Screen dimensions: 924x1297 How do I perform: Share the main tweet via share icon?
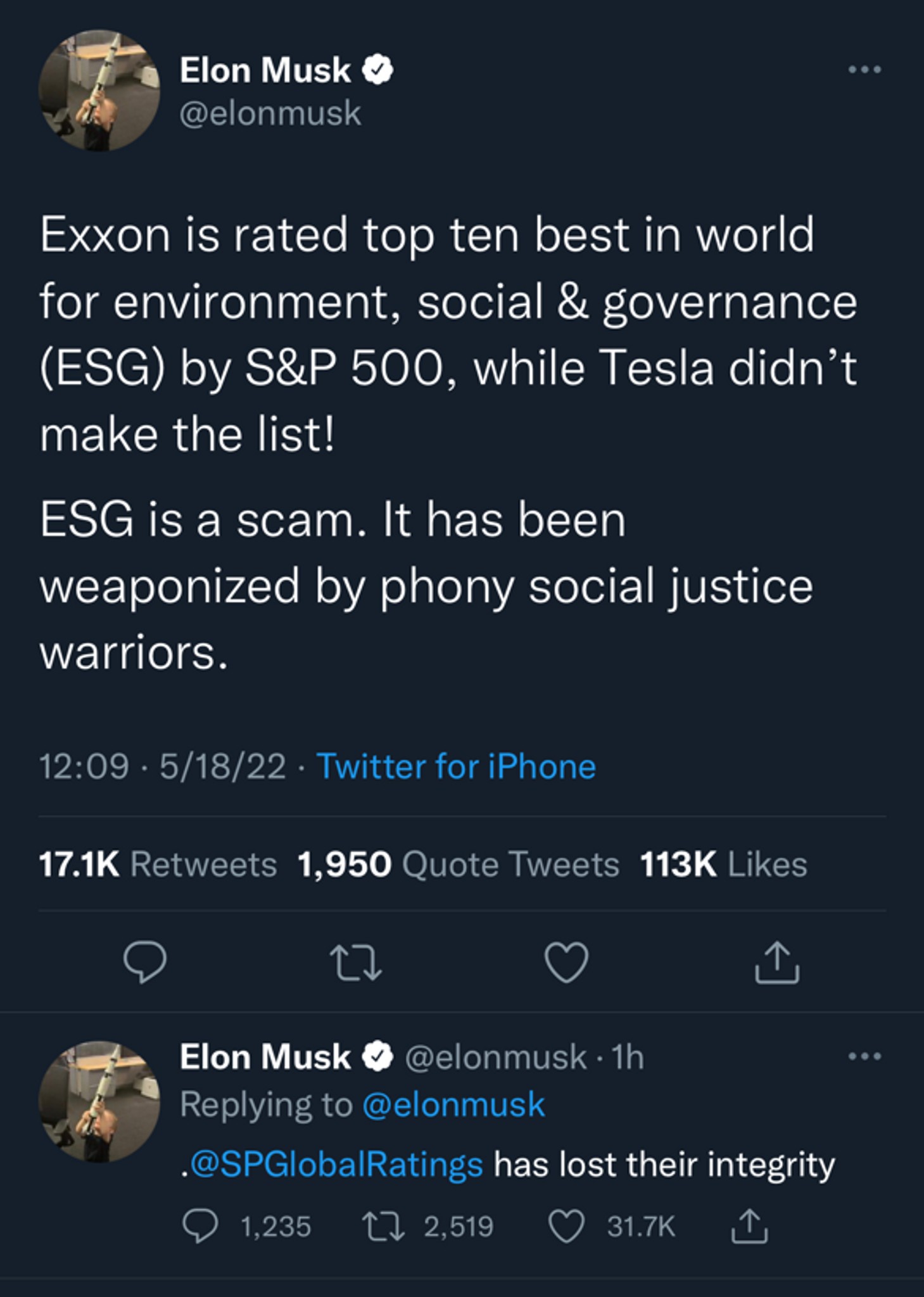coord(777,963)
